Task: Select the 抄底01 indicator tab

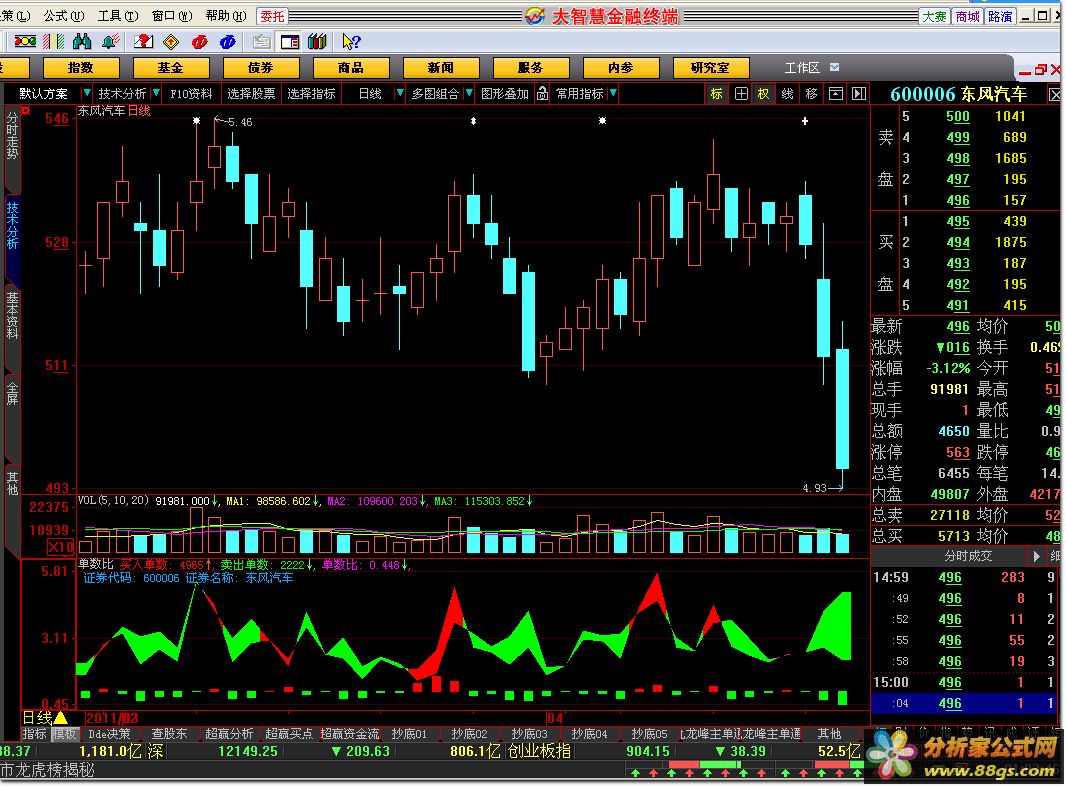Action: (409, 734)
